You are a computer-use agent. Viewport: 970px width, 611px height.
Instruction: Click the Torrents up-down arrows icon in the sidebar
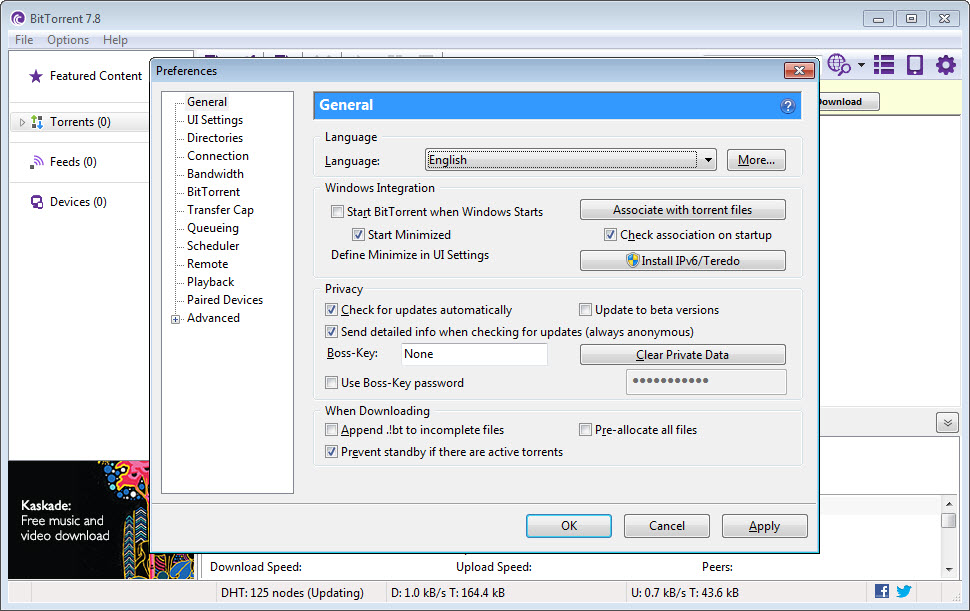coord(37,122)
